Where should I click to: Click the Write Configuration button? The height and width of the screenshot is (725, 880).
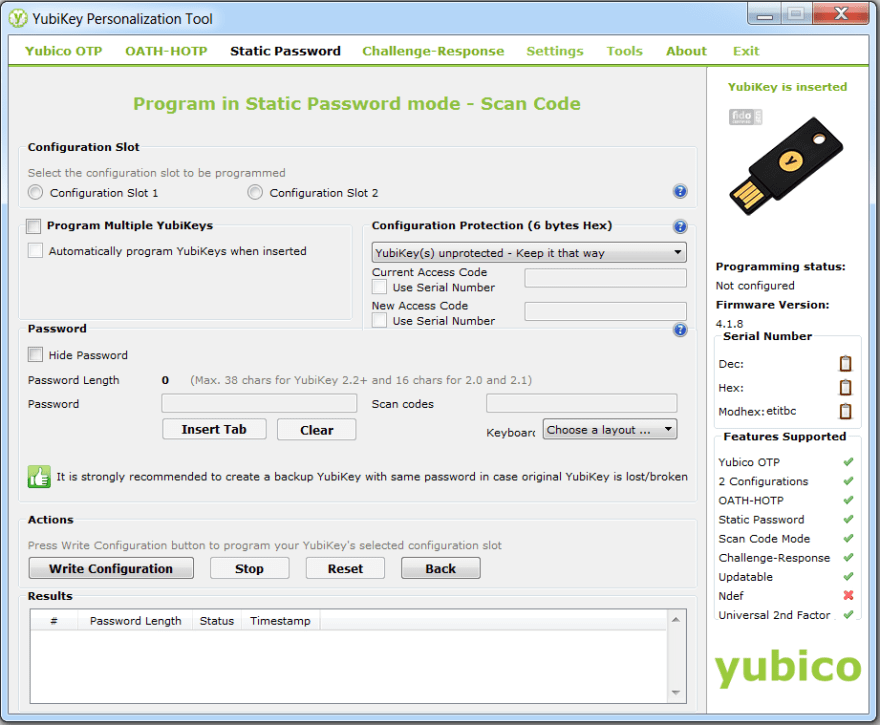click(111, 568)
